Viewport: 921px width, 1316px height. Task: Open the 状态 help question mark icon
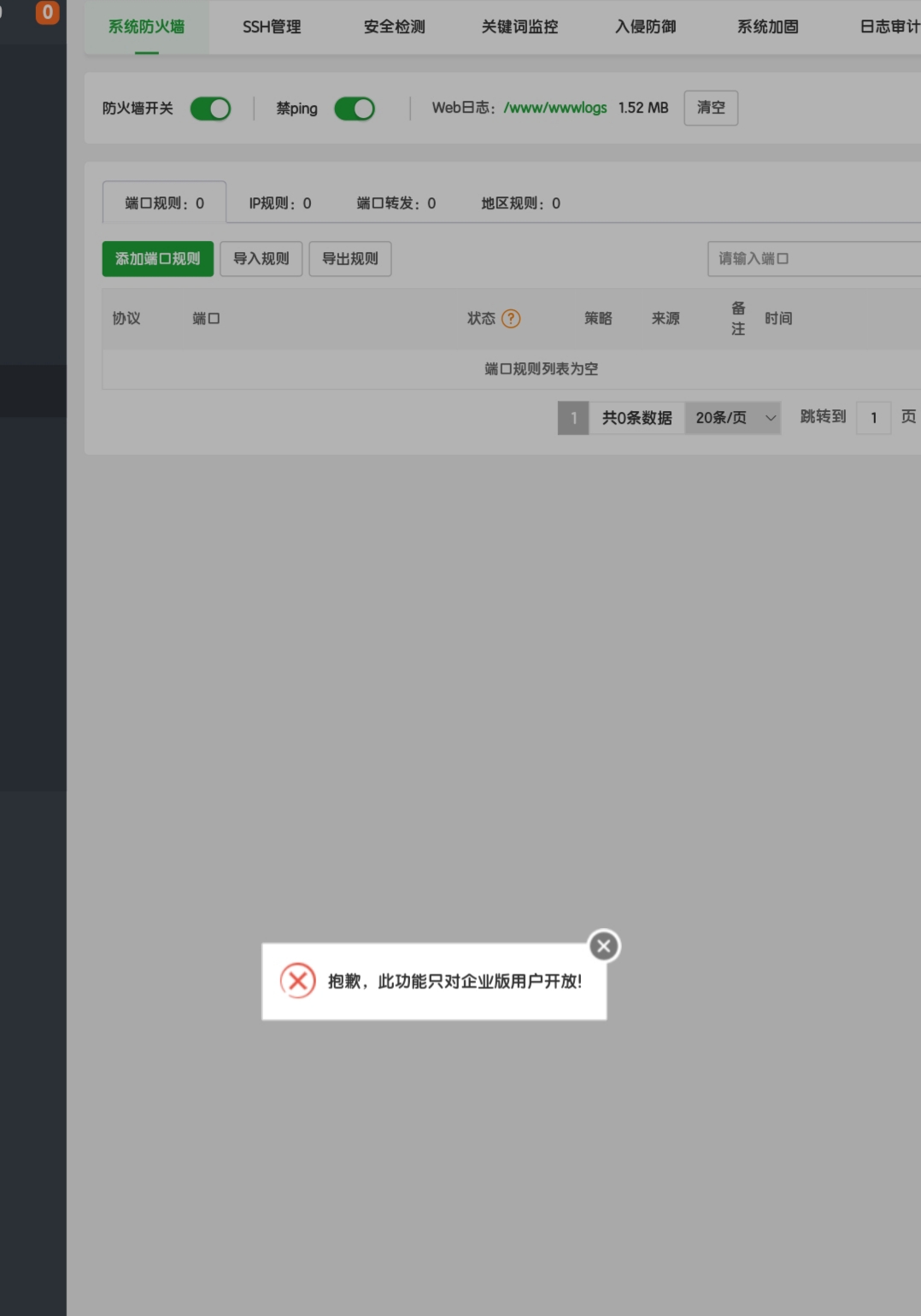[510, 318]
